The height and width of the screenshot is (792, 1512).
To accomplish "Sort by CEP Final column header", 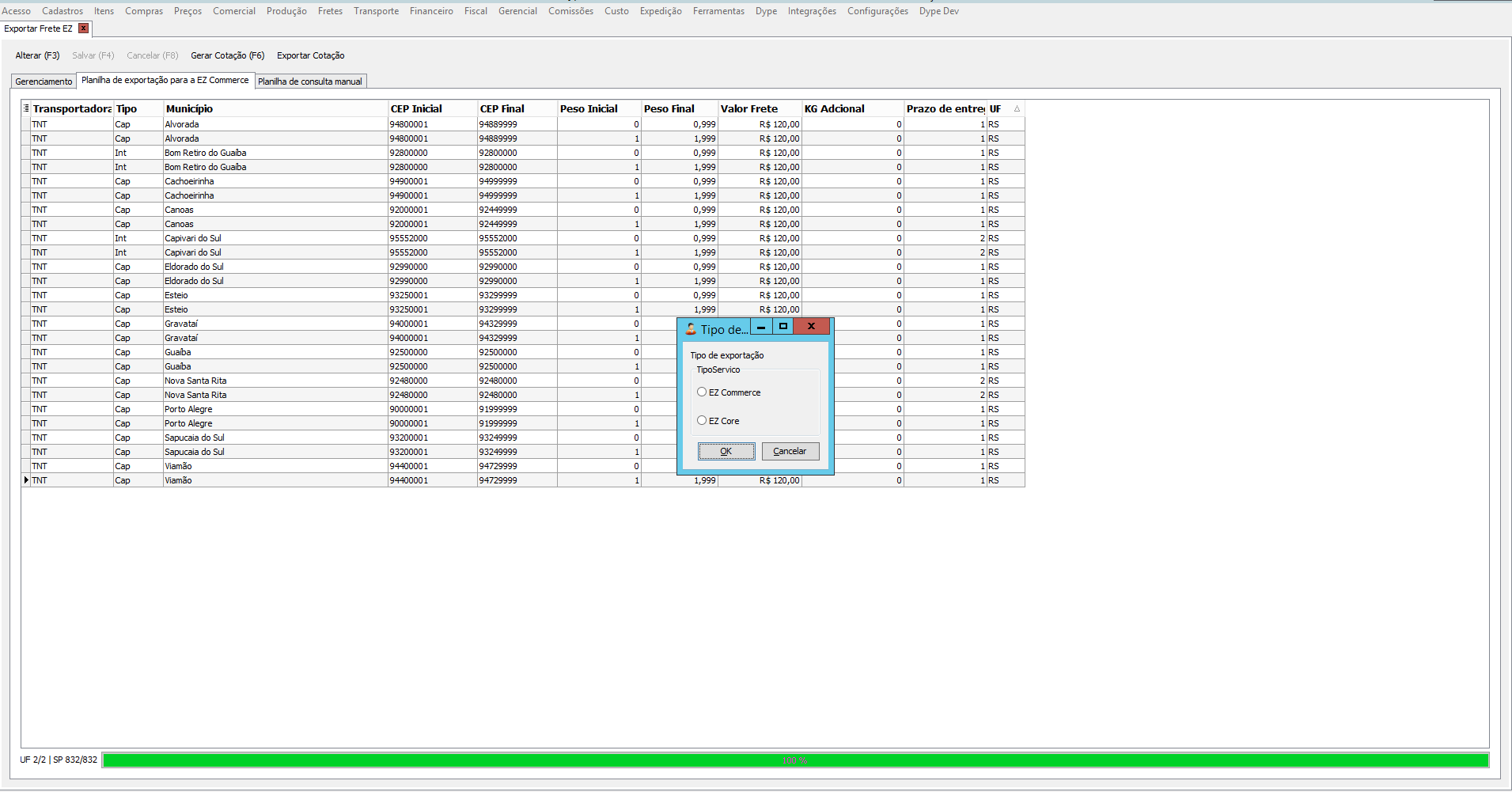I will coord(517,108).
